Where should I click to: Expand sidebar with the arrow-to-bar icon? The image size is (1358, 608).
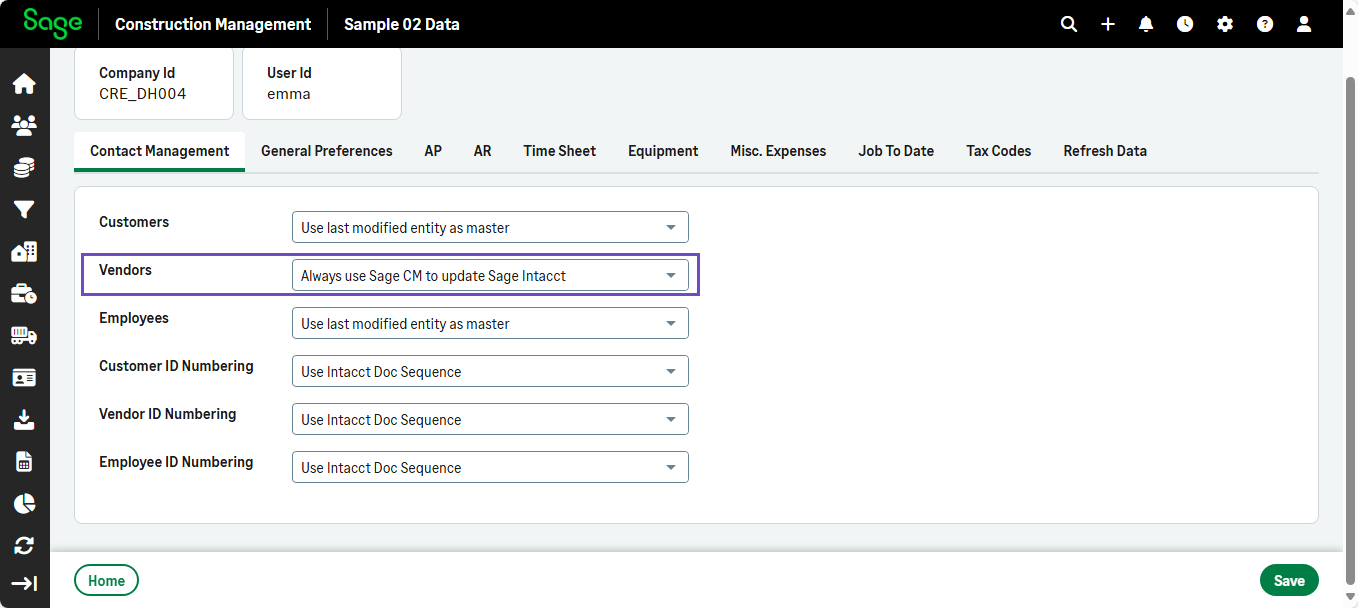click(x=24, y=583)
